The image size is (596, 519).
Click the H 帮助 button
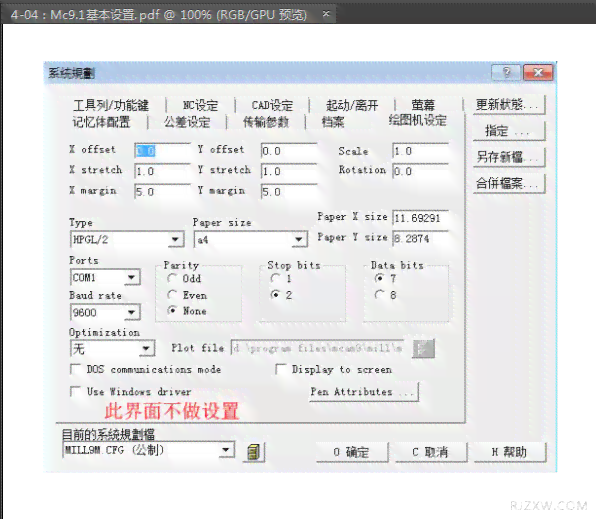pyautogui.click(x=510, y=452)
